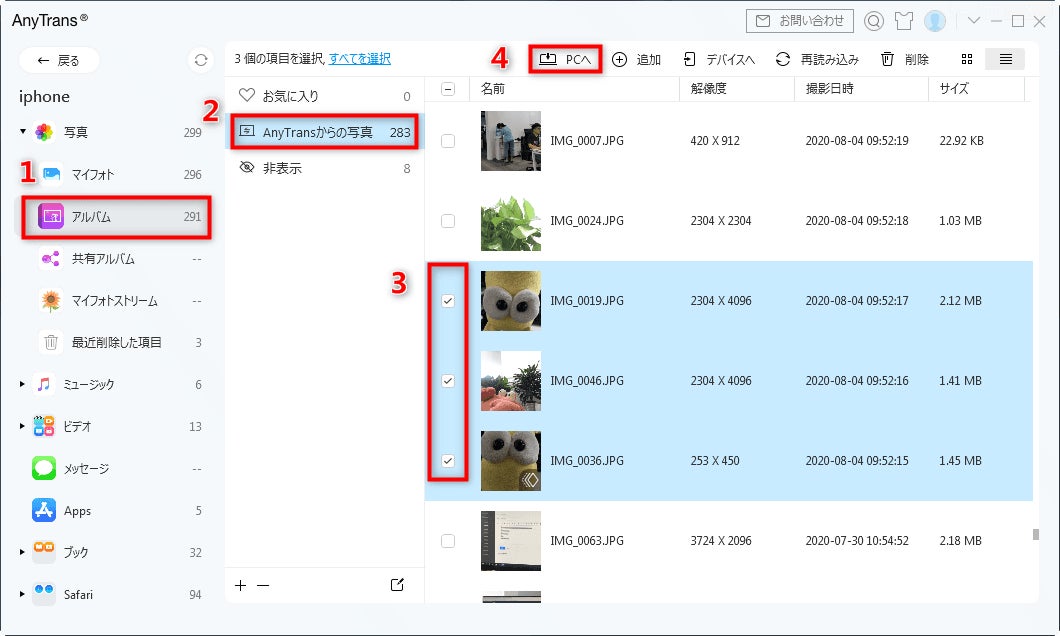The height and width of the screenshot is (636, 1060).
Task: Switch to grid thumbnail view
Action: pos(967,59)
